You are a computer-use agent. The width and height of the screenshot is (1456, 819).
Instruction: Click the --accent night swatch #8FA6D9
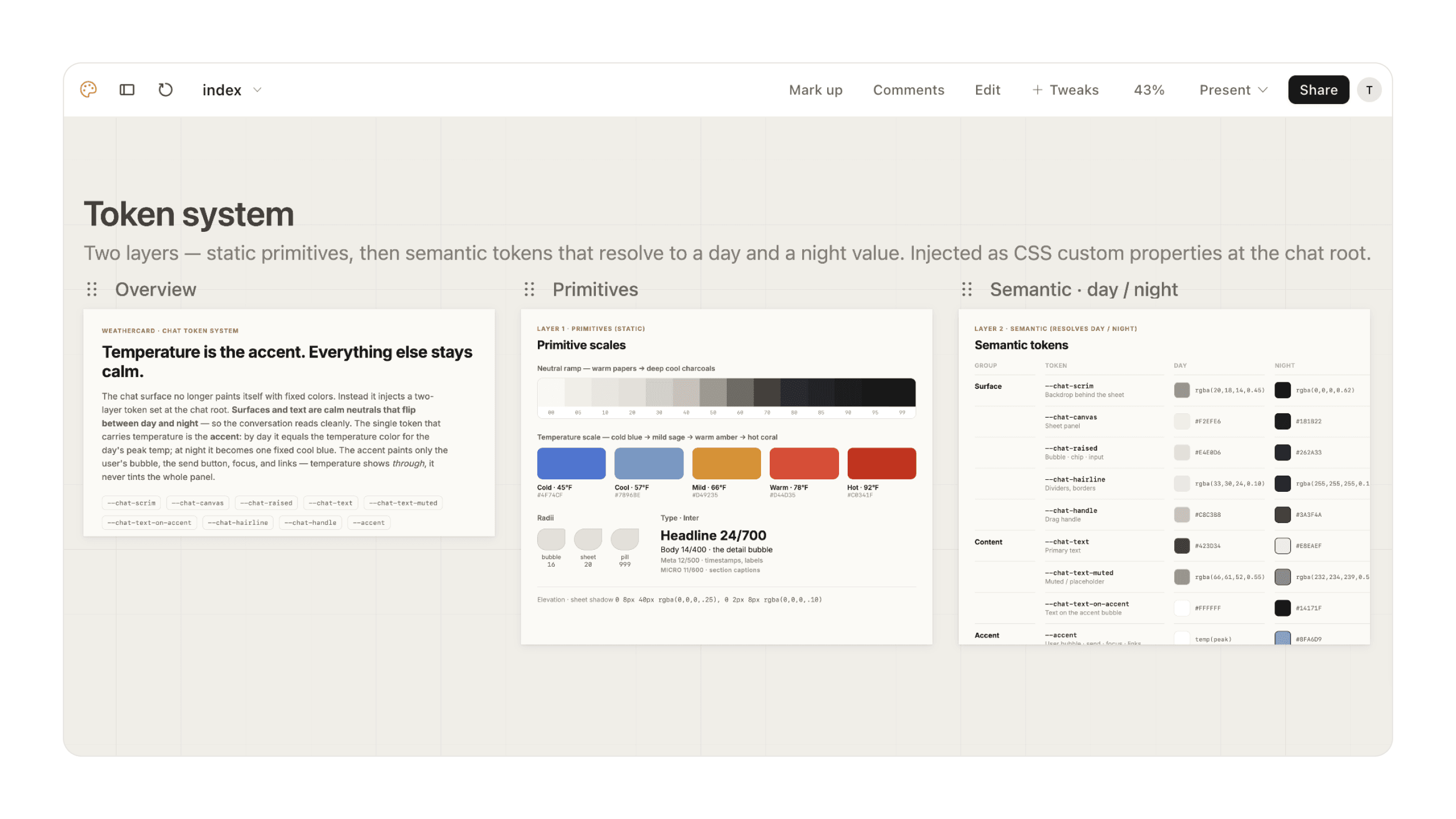coord(1283,638)
